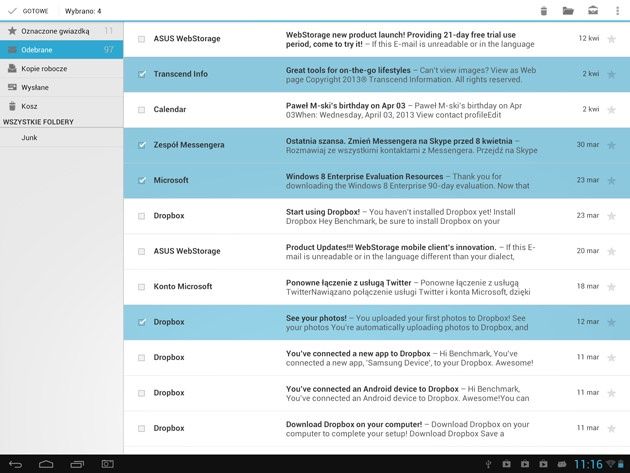Check the Konto Microsoft checkbox
The image size is (630, 473).
141,287
